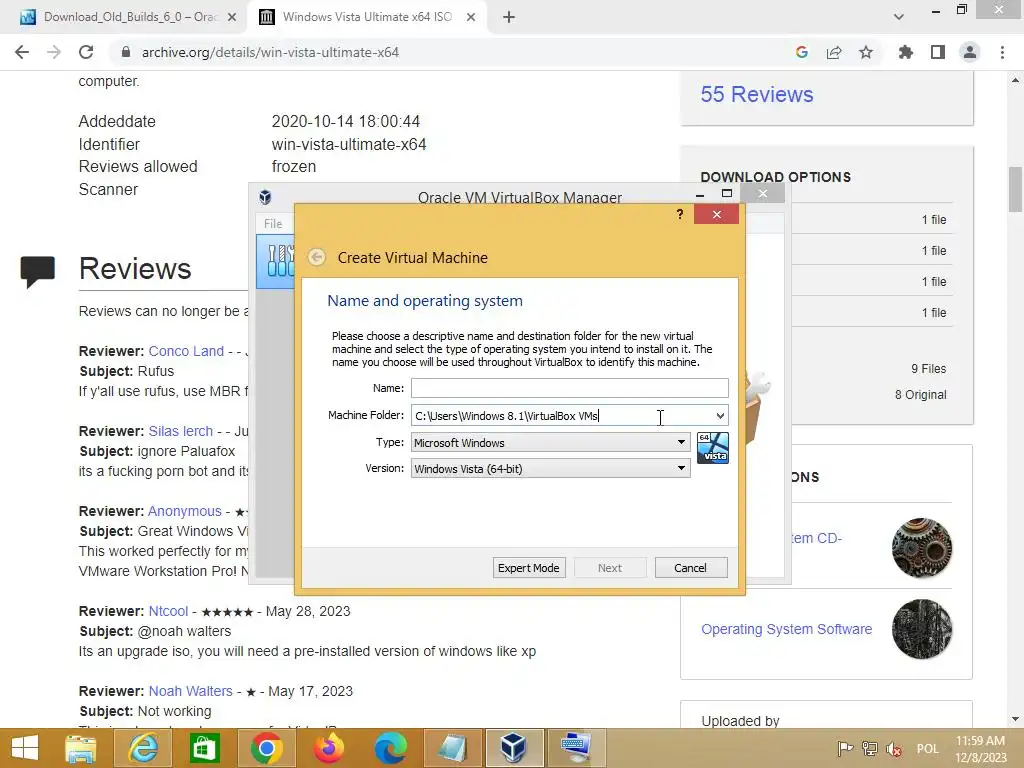
Task: Open Chrome three-dot menu
Action: 1002,52
